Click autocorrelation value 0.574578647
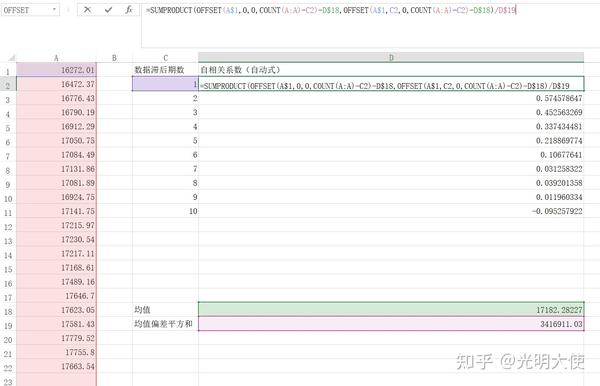 point(391,98)
